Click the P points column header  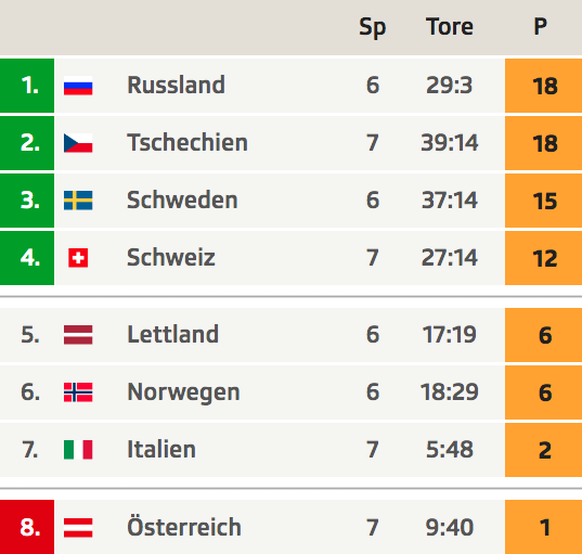coord(540,27)
